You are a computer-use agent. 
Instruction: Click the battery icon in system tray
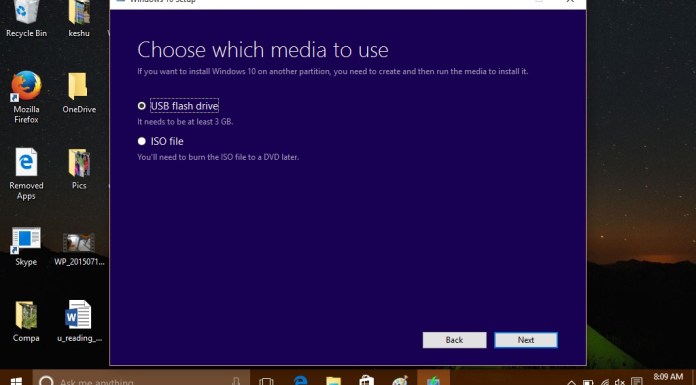tap(588, 382)
